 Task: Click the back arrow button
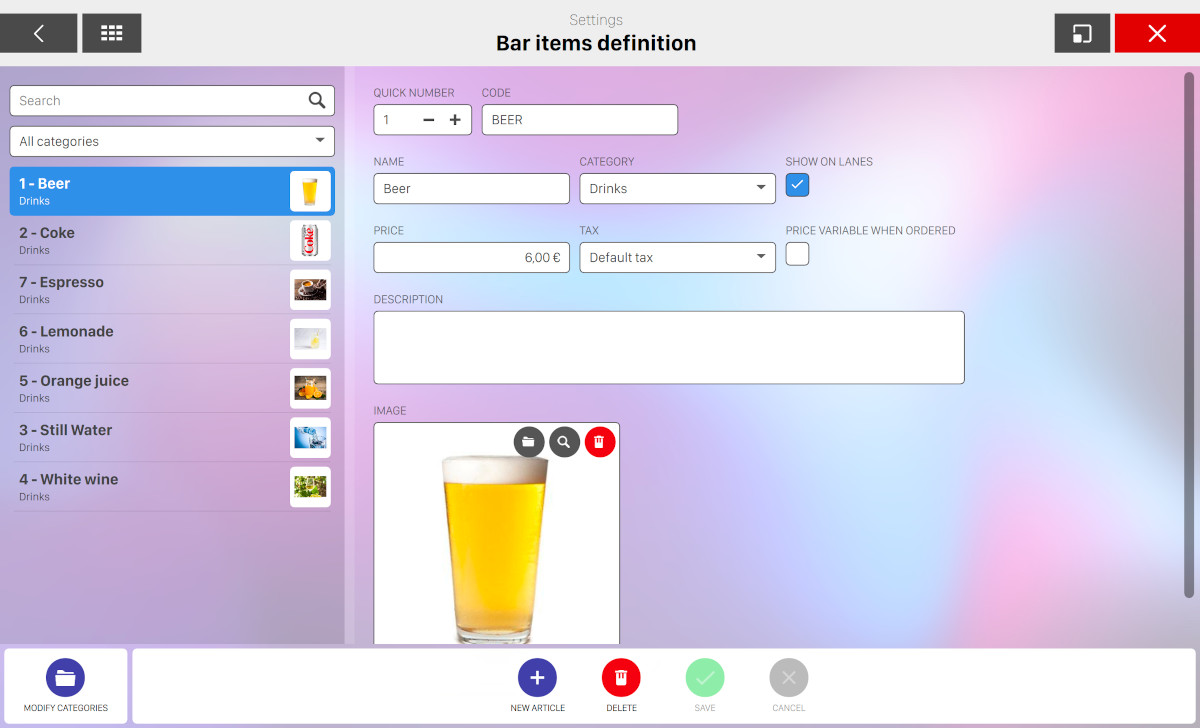click(x=38, y=33)
